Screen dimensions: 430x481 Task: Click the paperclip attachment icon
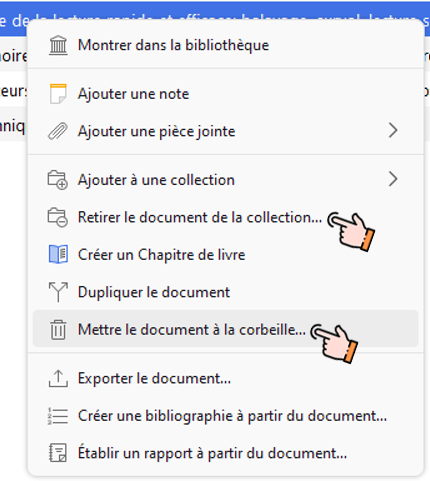(x=58, y=131)
